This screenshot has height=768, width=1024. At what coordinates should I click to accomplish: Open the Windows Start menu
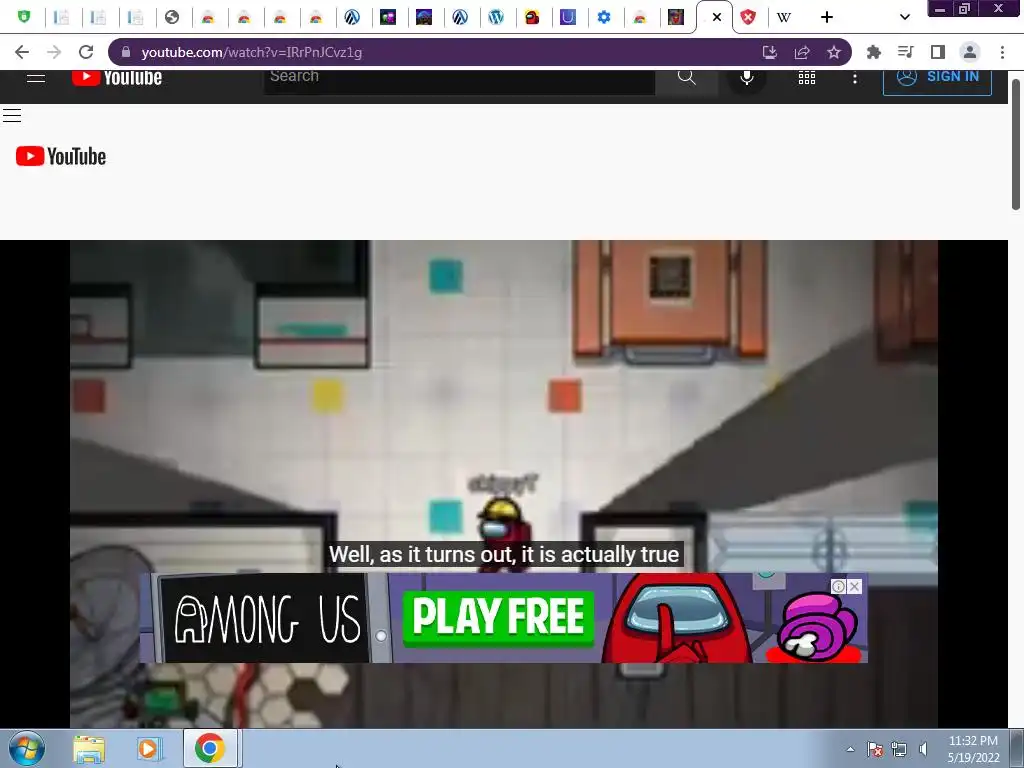27,748
